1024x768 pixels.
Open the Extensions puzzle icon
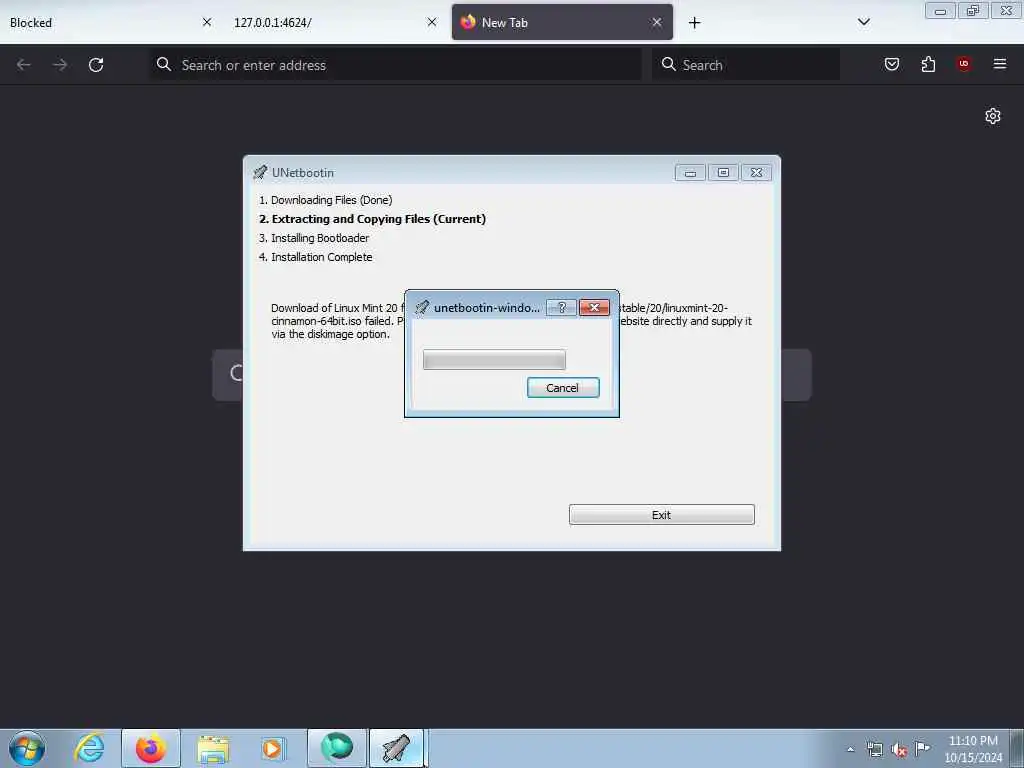[x=928, y=64]
